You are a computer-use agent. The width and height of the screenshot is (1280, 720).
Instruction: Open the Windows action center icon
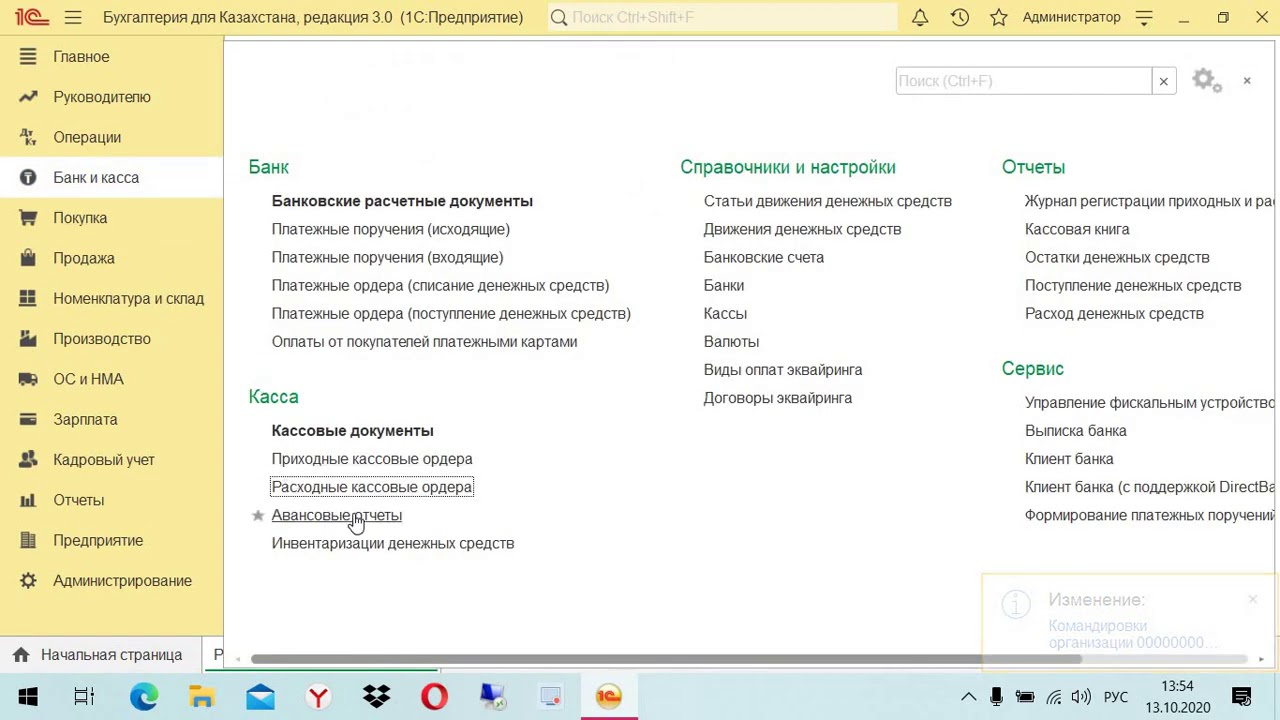[1242, 697]
